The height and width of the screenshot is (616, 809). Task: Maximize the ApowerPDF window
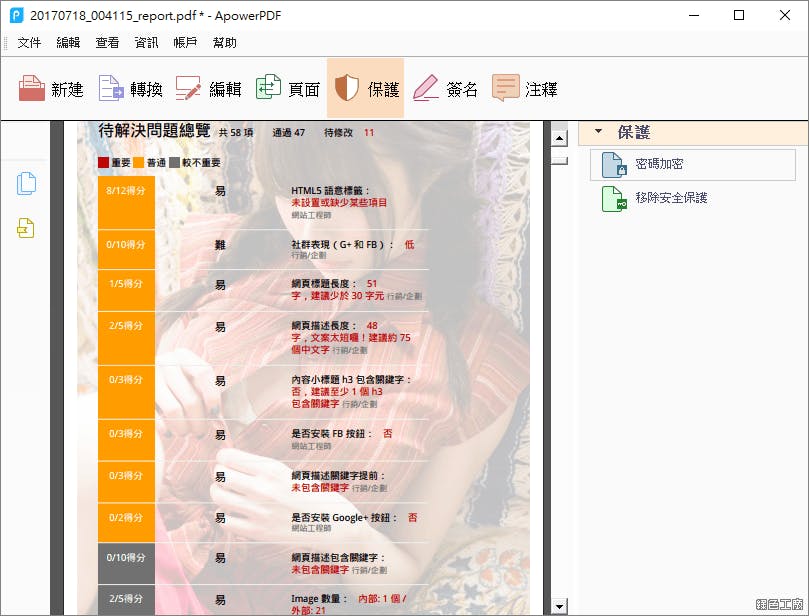[x=739, y=15]
